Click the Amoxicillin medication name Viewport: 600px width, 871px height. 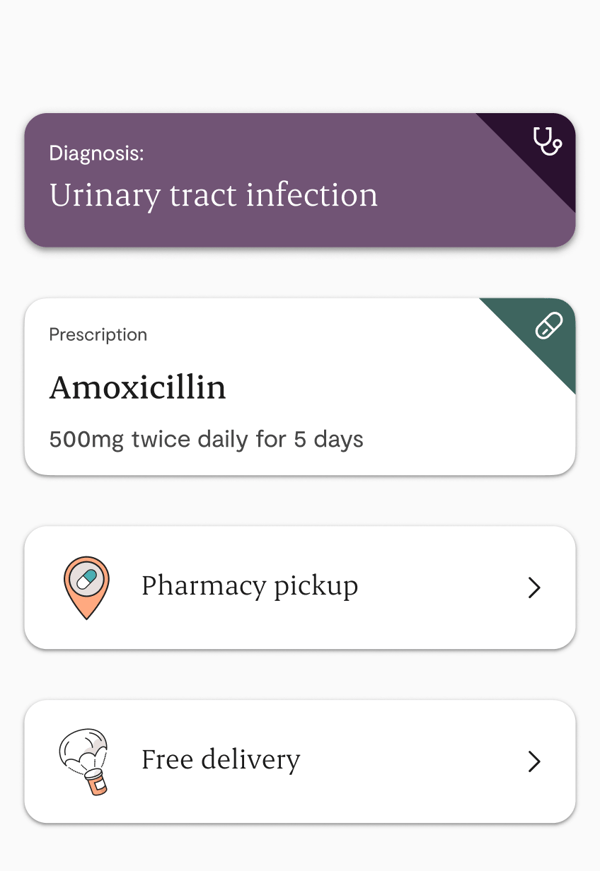(x=137, y=387)
